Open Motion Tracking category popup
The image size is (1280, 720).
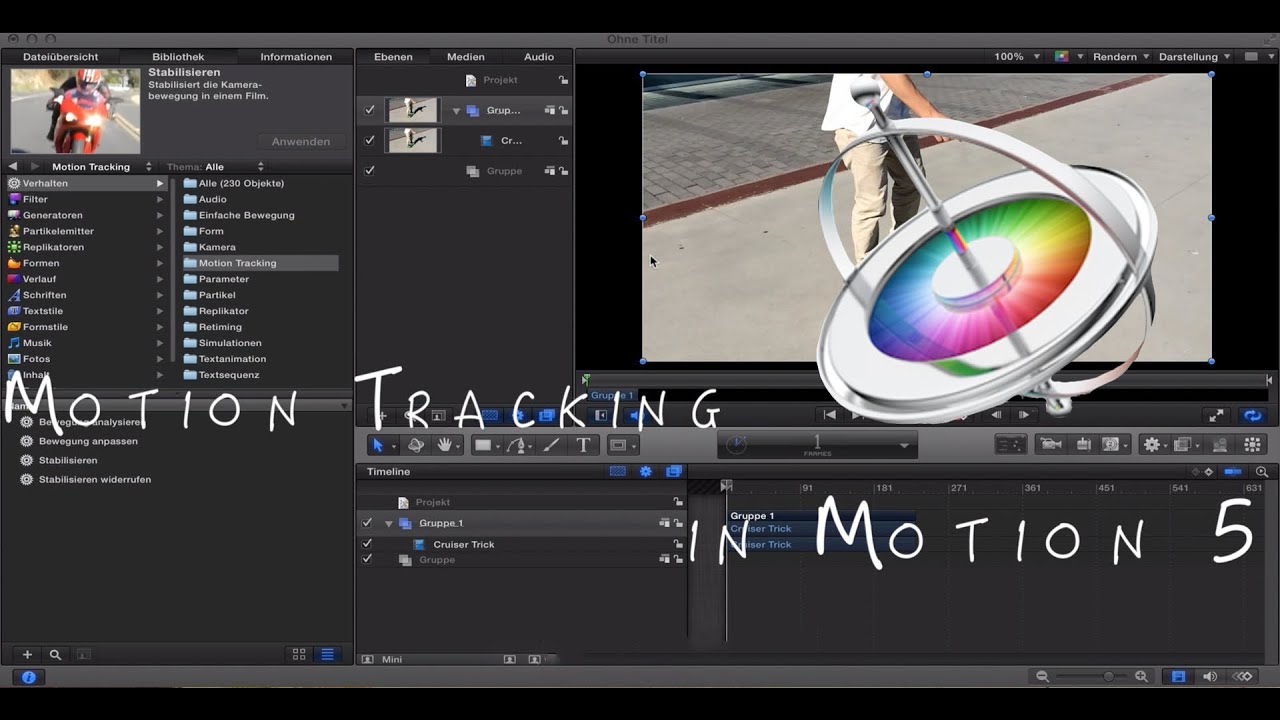(x=102, y=167)
